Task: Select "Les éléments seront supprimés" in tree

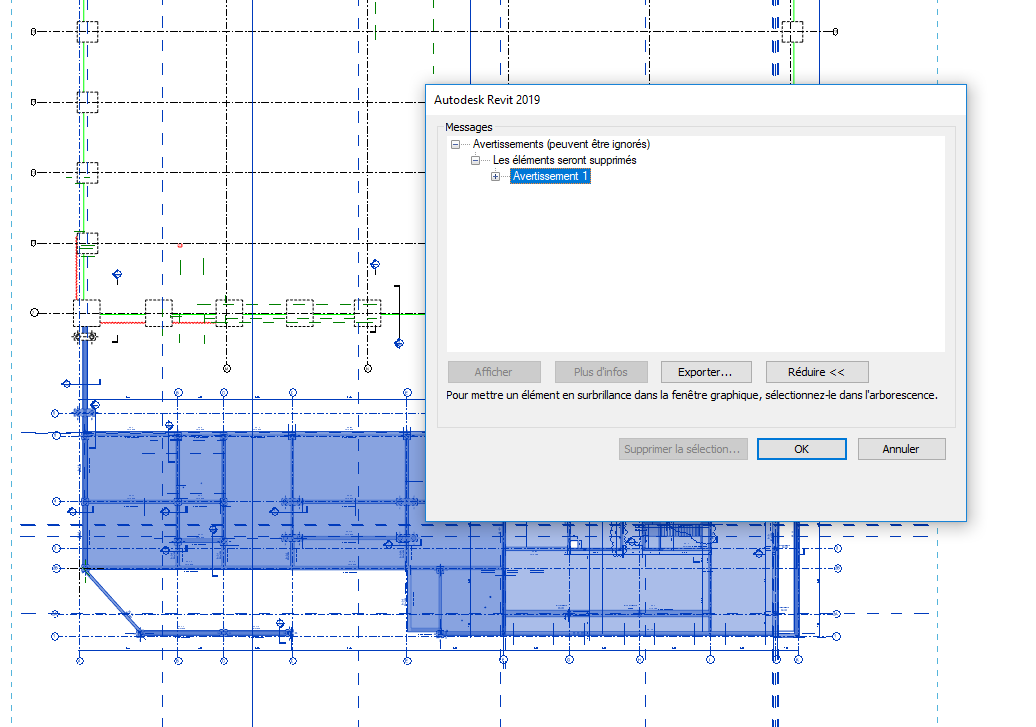Action: point(564,160)
